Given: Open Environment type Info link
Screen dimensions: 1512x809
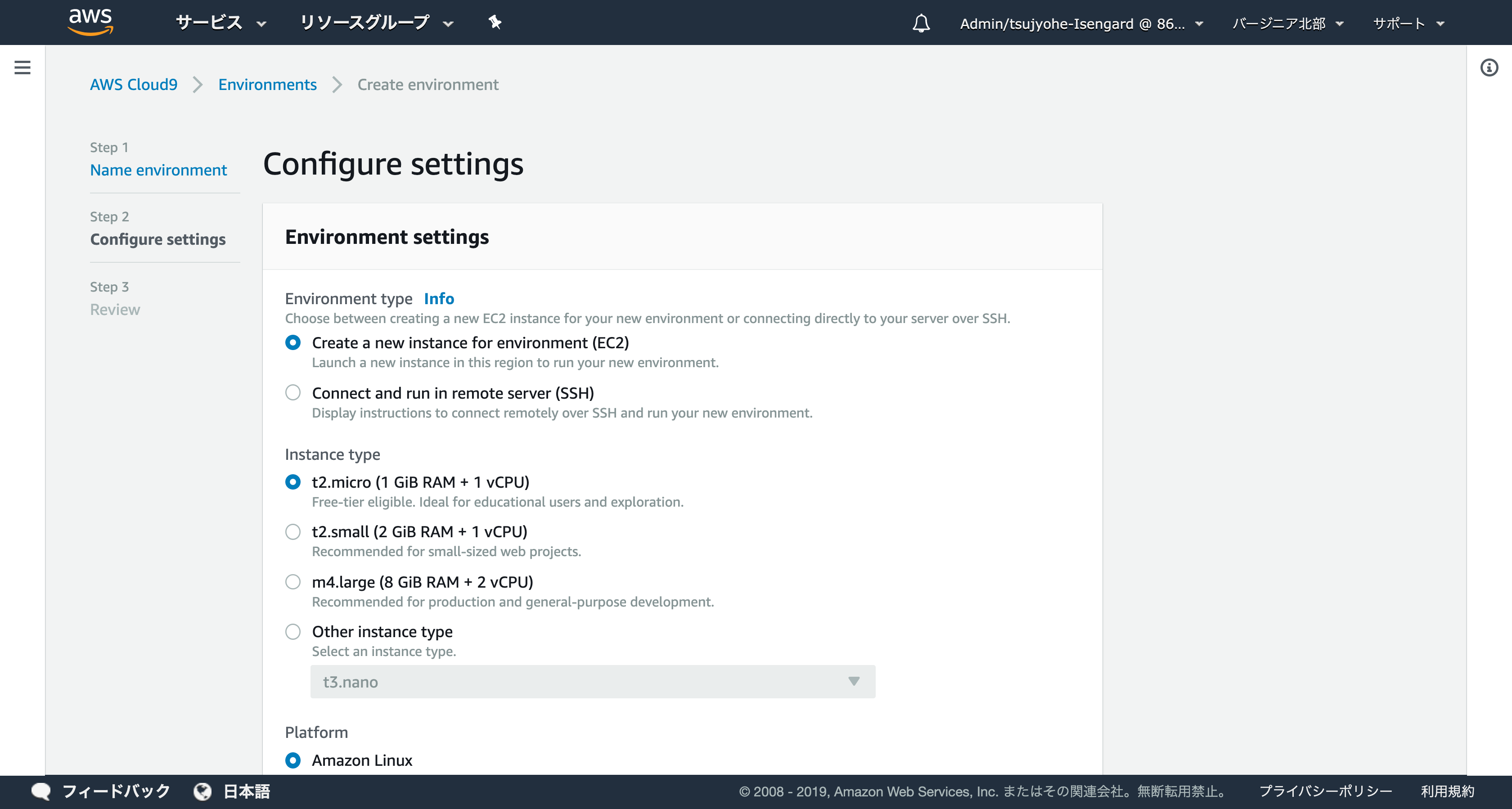Looking at the screenshot, I should tap(439, 299).
